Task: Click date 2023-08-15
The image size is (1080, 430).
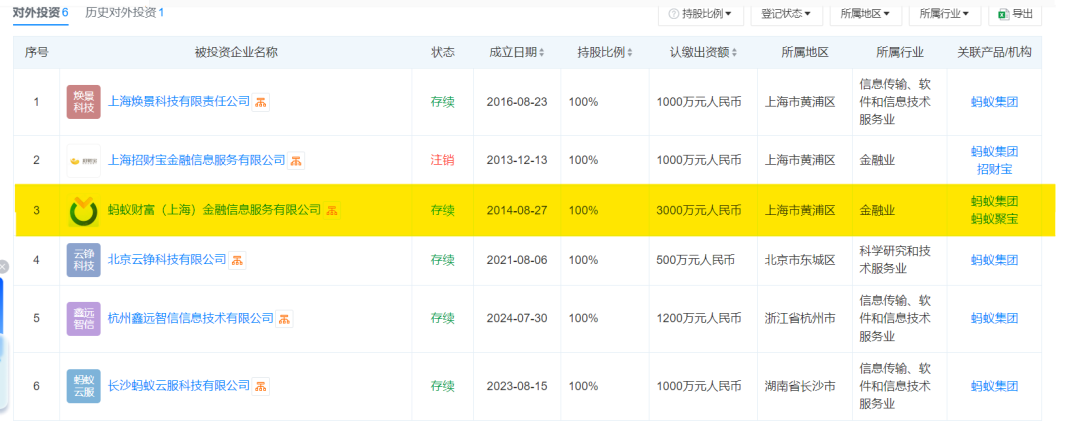Action: pos(517,386)
